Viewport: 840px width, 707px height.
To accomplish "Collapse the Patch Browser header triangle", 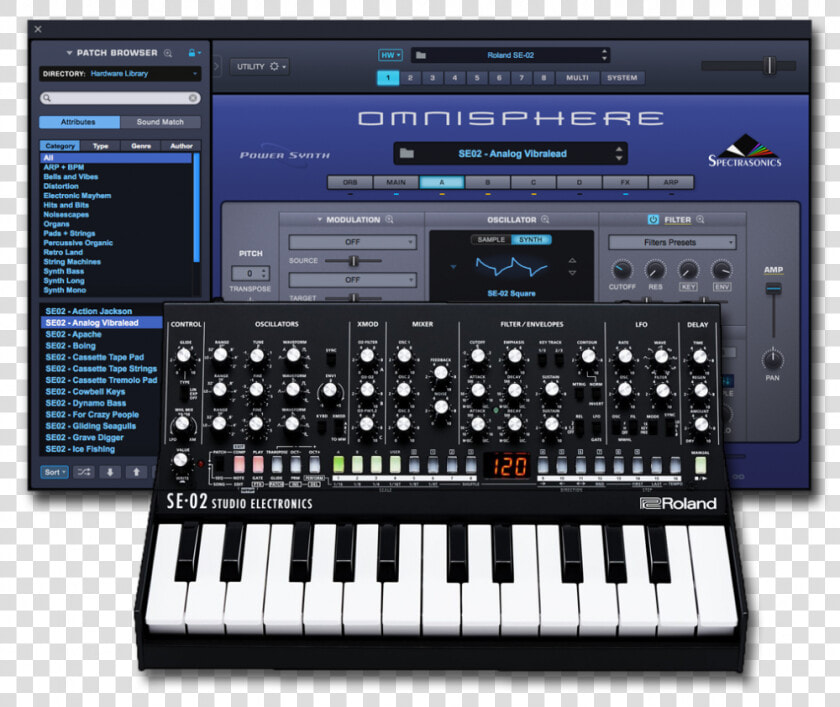I will click(x=69, y=53).
